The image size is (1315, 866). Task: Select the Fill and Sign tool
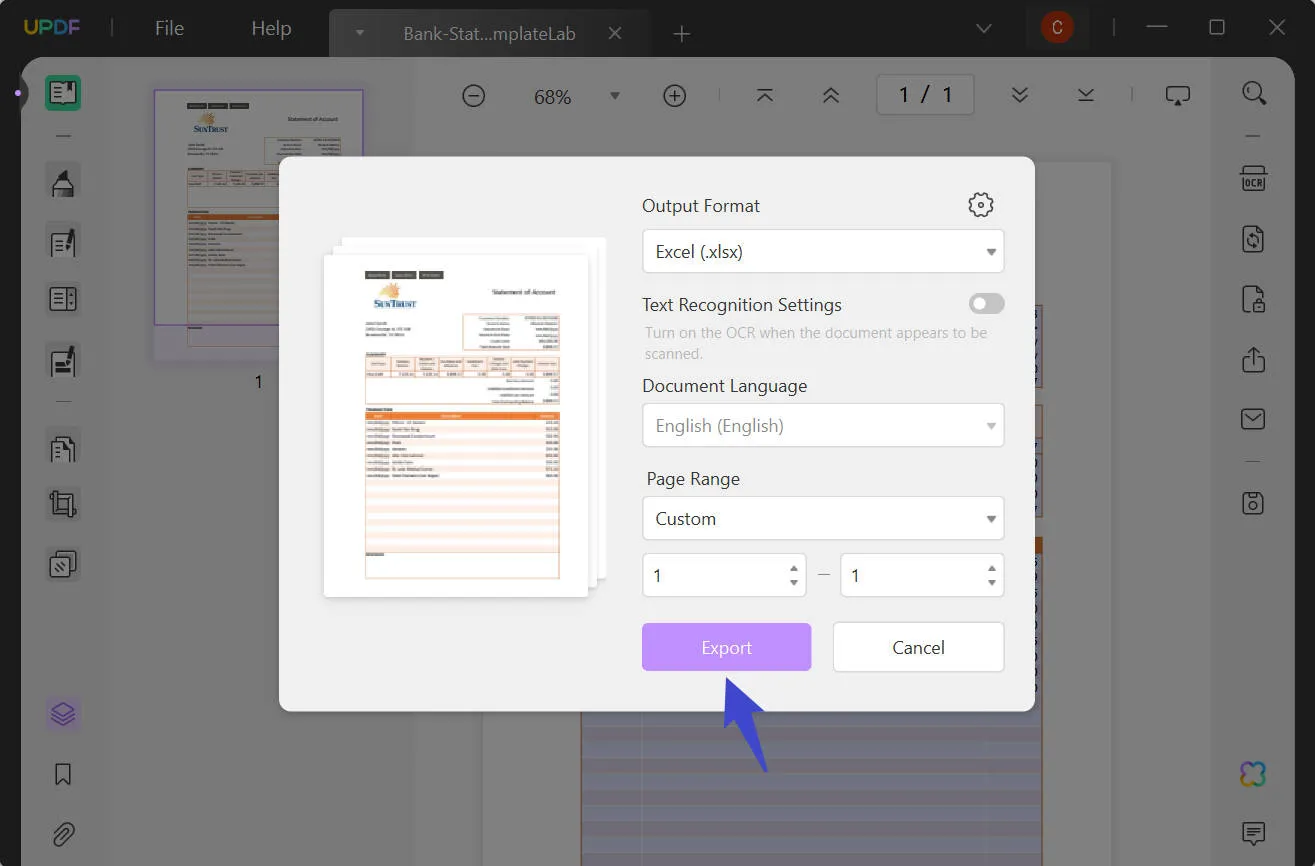point(63,360)
